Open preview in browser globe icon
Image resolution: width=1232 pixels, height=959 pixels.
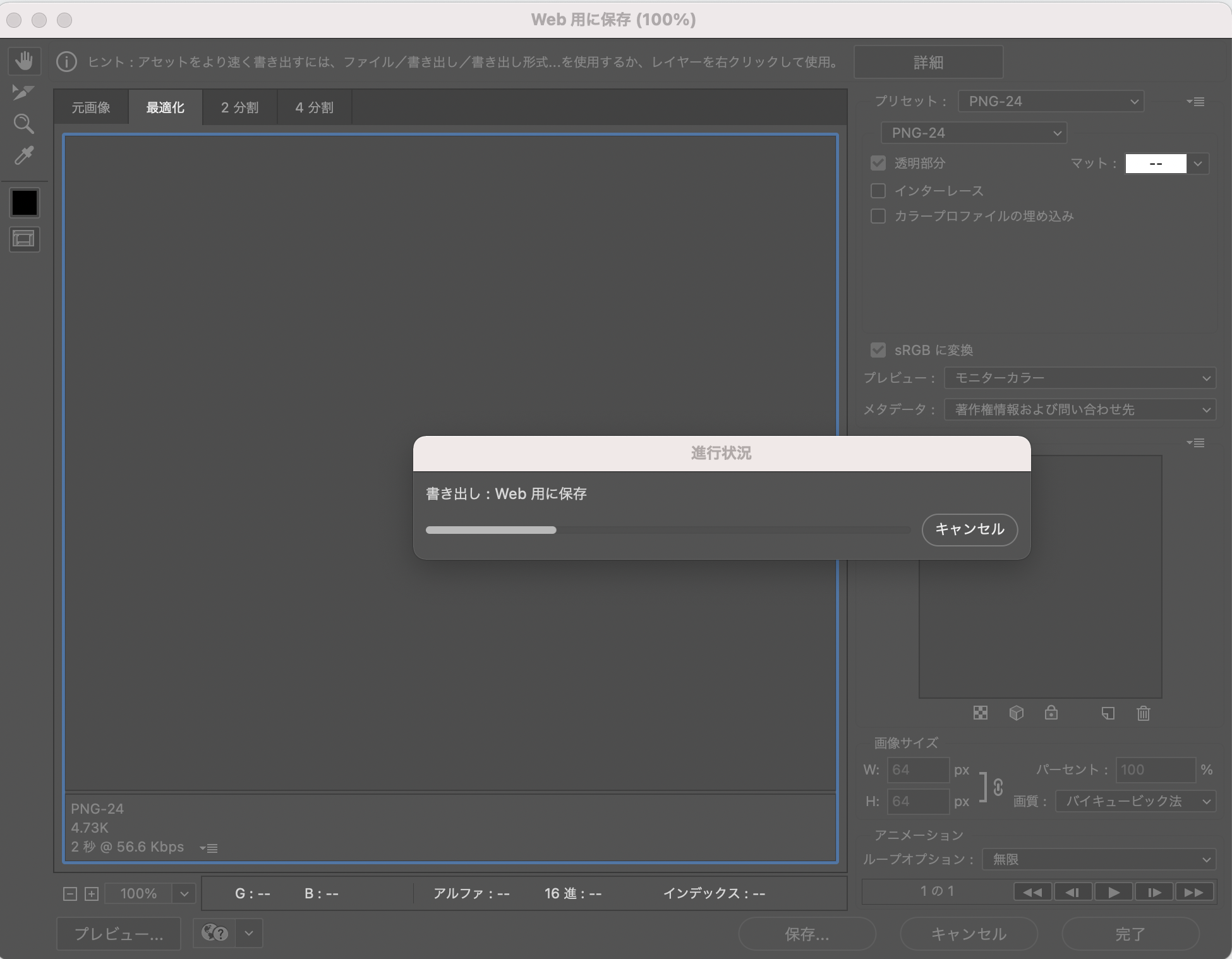click(x=215, y=933)
